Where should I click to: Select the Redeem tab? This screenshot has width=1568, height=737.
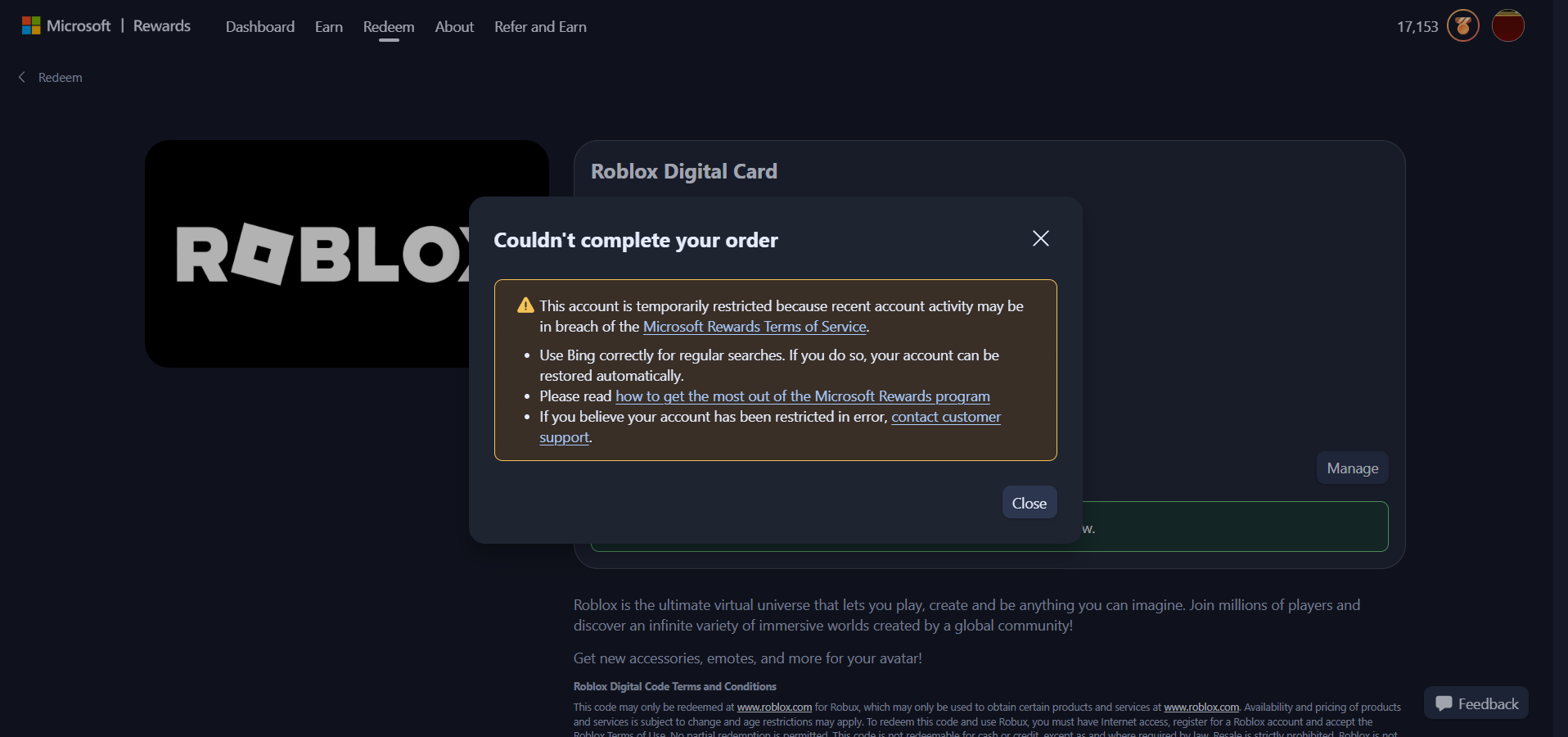(389, 27)
